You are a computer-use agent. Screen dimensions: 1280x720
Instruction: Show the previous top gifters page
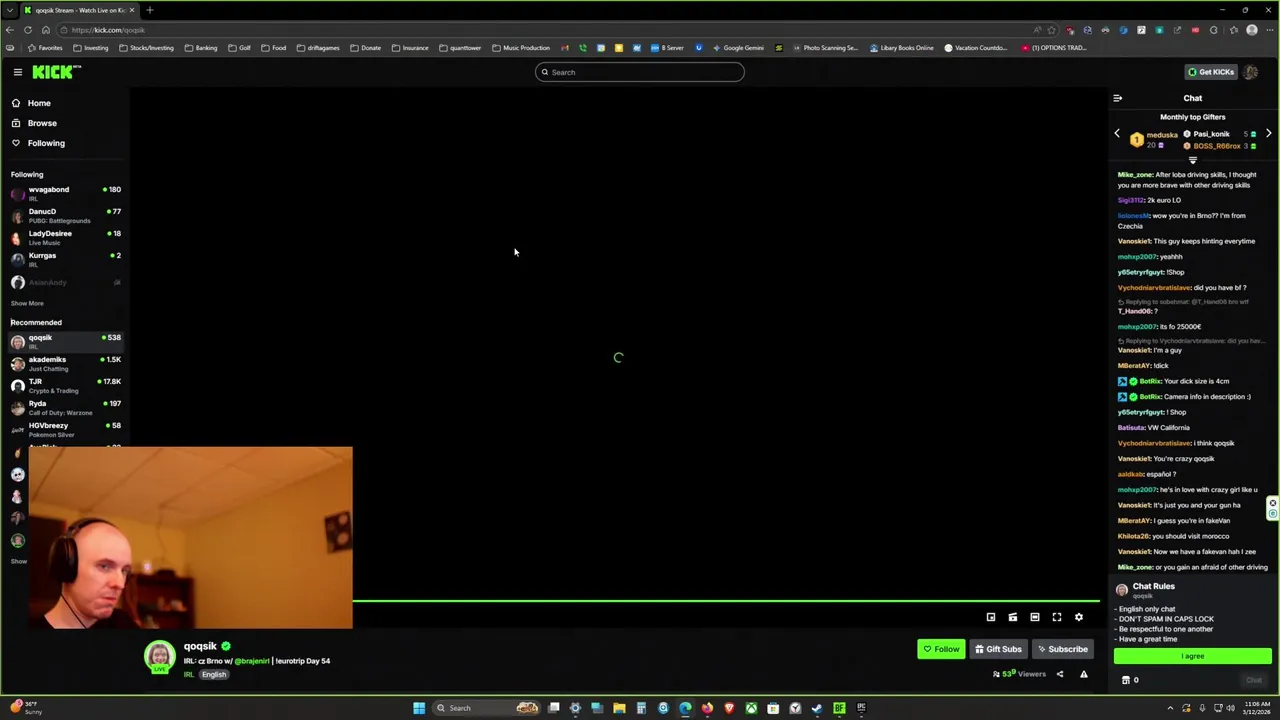point(1117,134)
